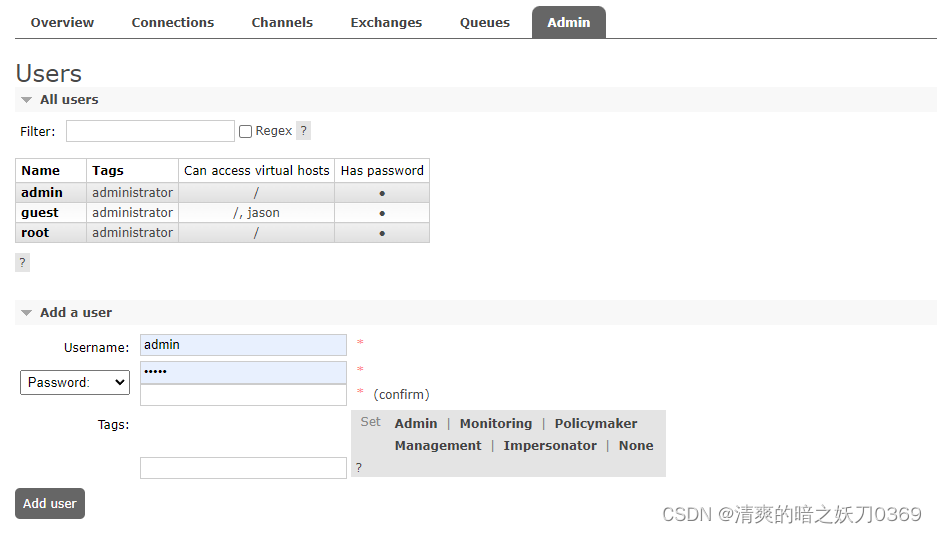Open help icon below users table
The height and width of the screenshot is (533, 937).
point(22,262)
